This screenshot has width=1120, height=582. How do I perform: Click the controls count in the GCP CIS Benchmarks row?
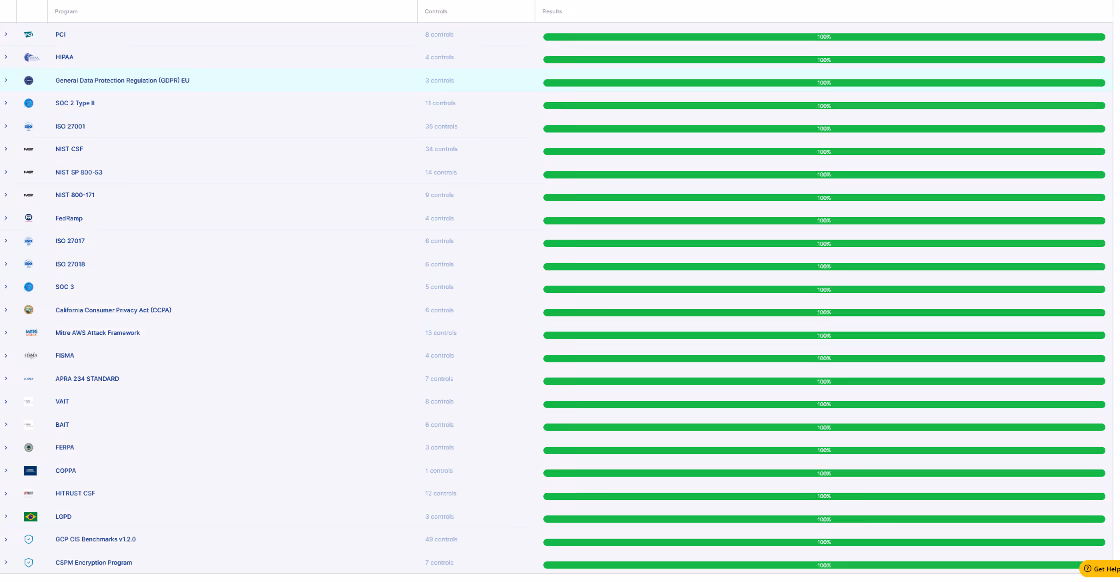(441, 539)
